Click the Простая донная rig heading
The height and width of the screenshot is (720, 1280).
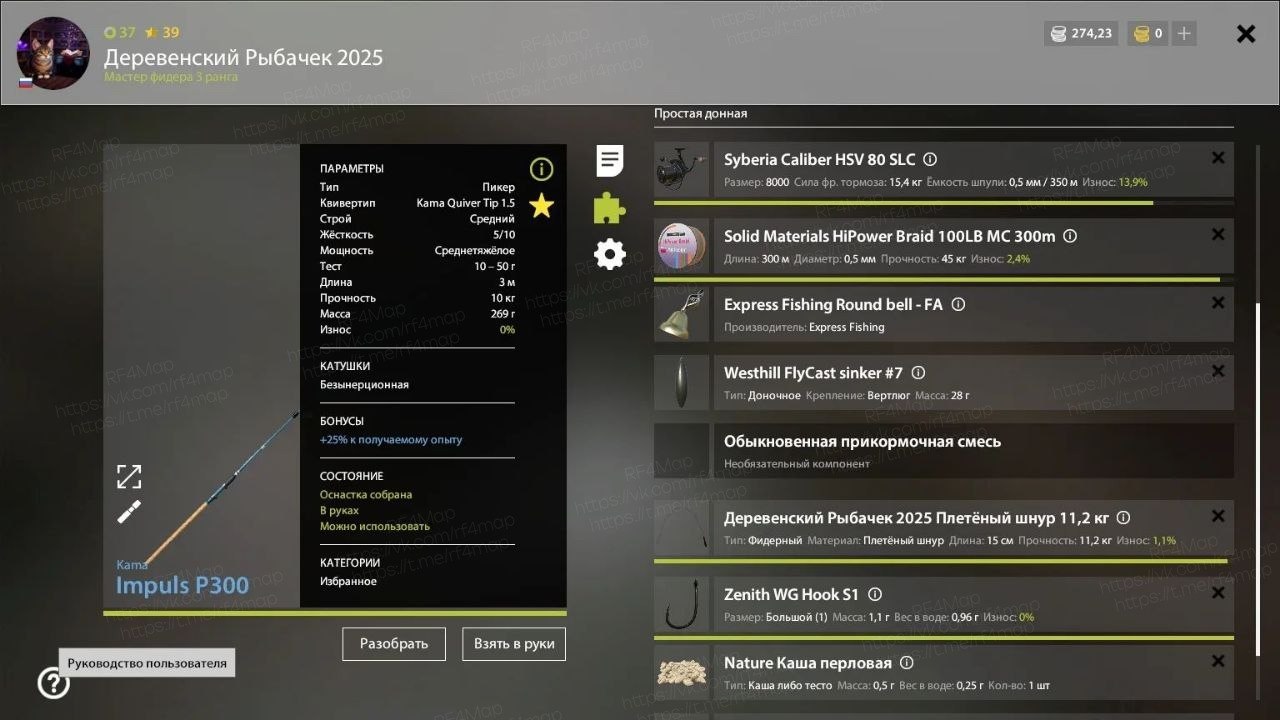[x=701, y=114]
